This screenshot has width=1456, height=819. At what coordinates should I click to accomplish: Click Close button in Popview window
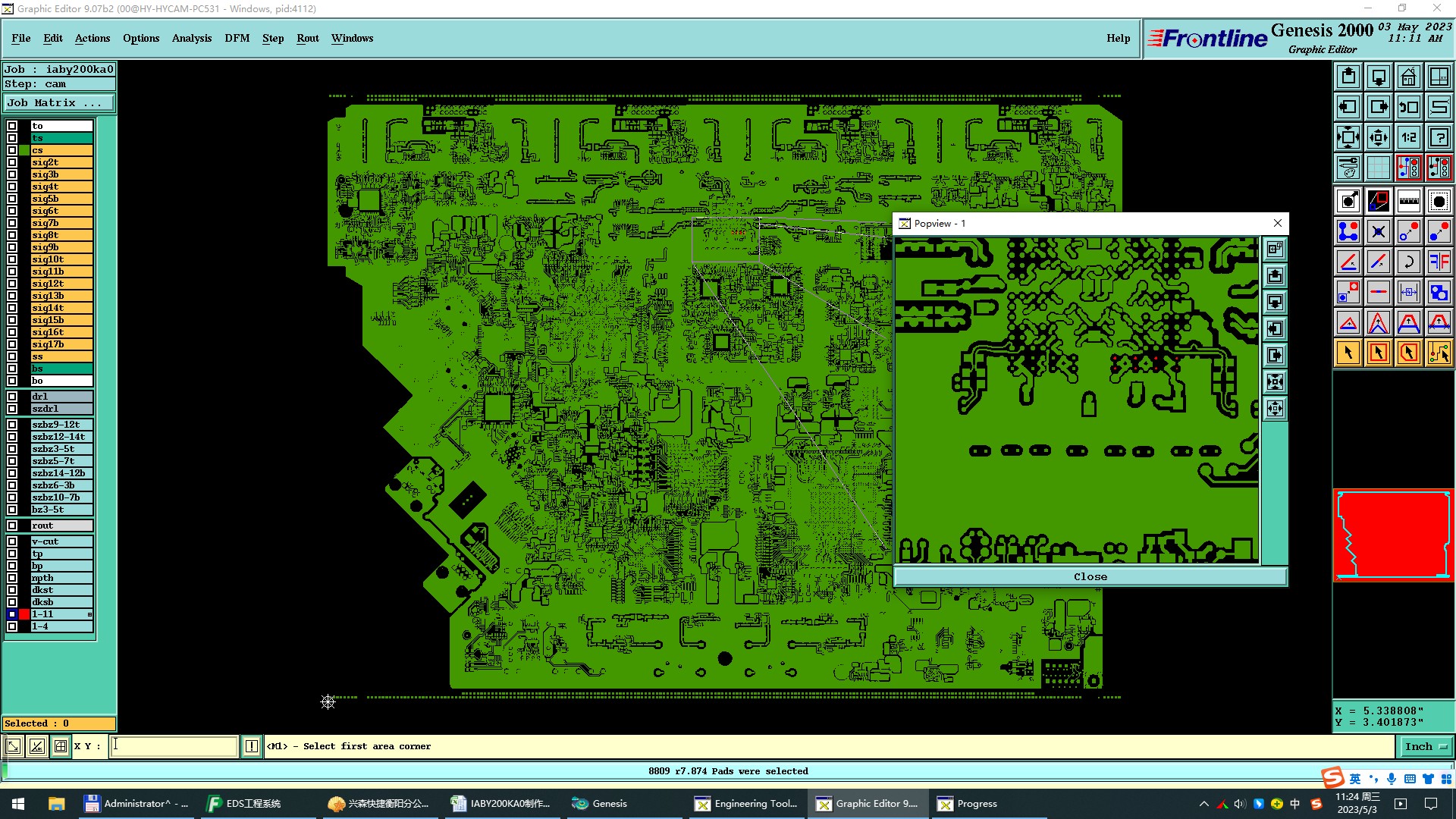coord(1090,577)
